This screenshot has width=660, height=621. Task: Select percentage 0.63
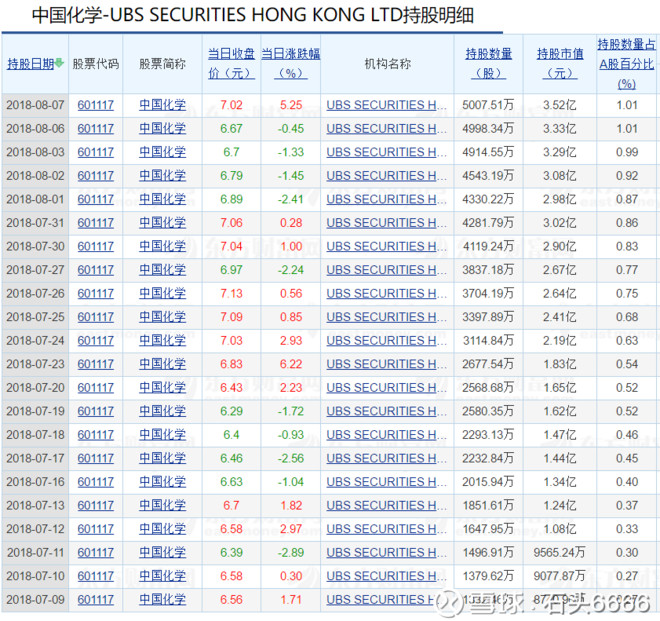[x=627, y=341]
